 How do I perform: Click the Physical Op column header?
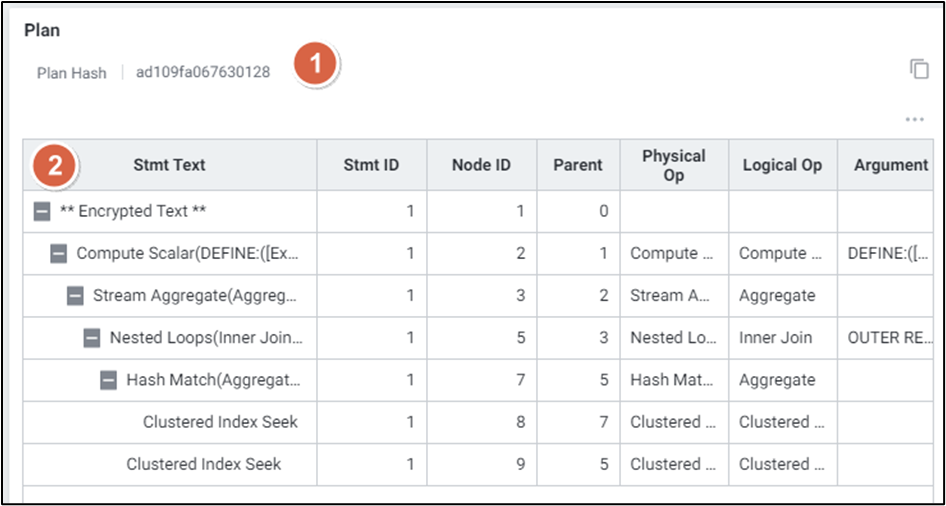[673, 165]
